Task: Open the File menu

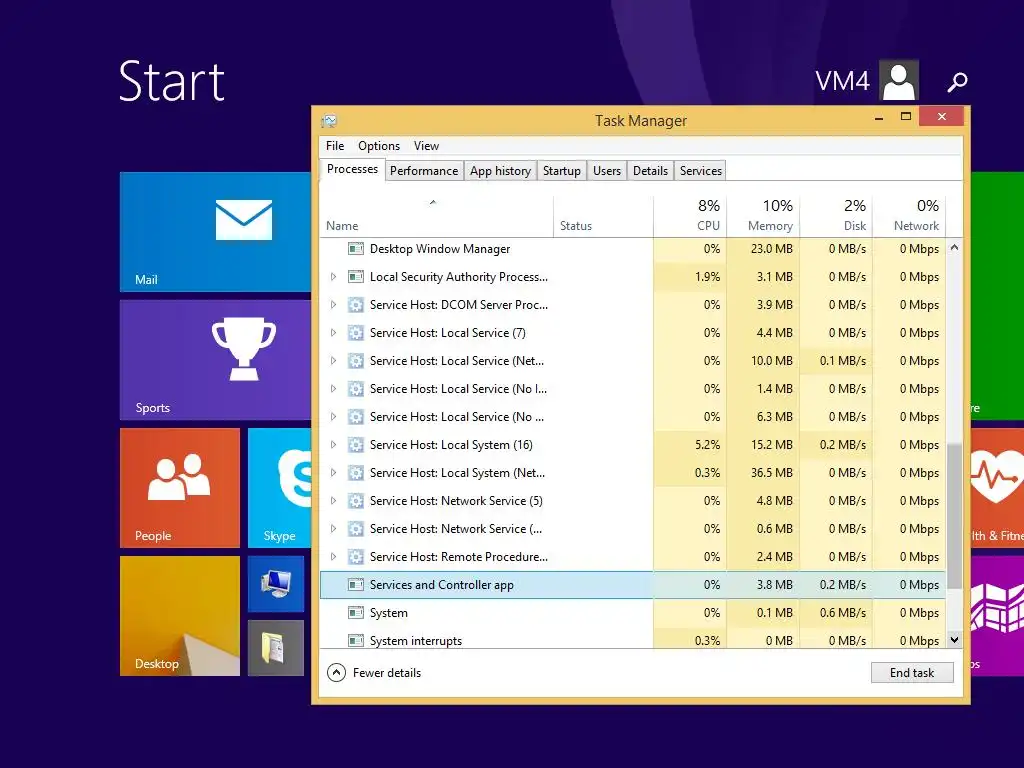Action: click(335, 146)
